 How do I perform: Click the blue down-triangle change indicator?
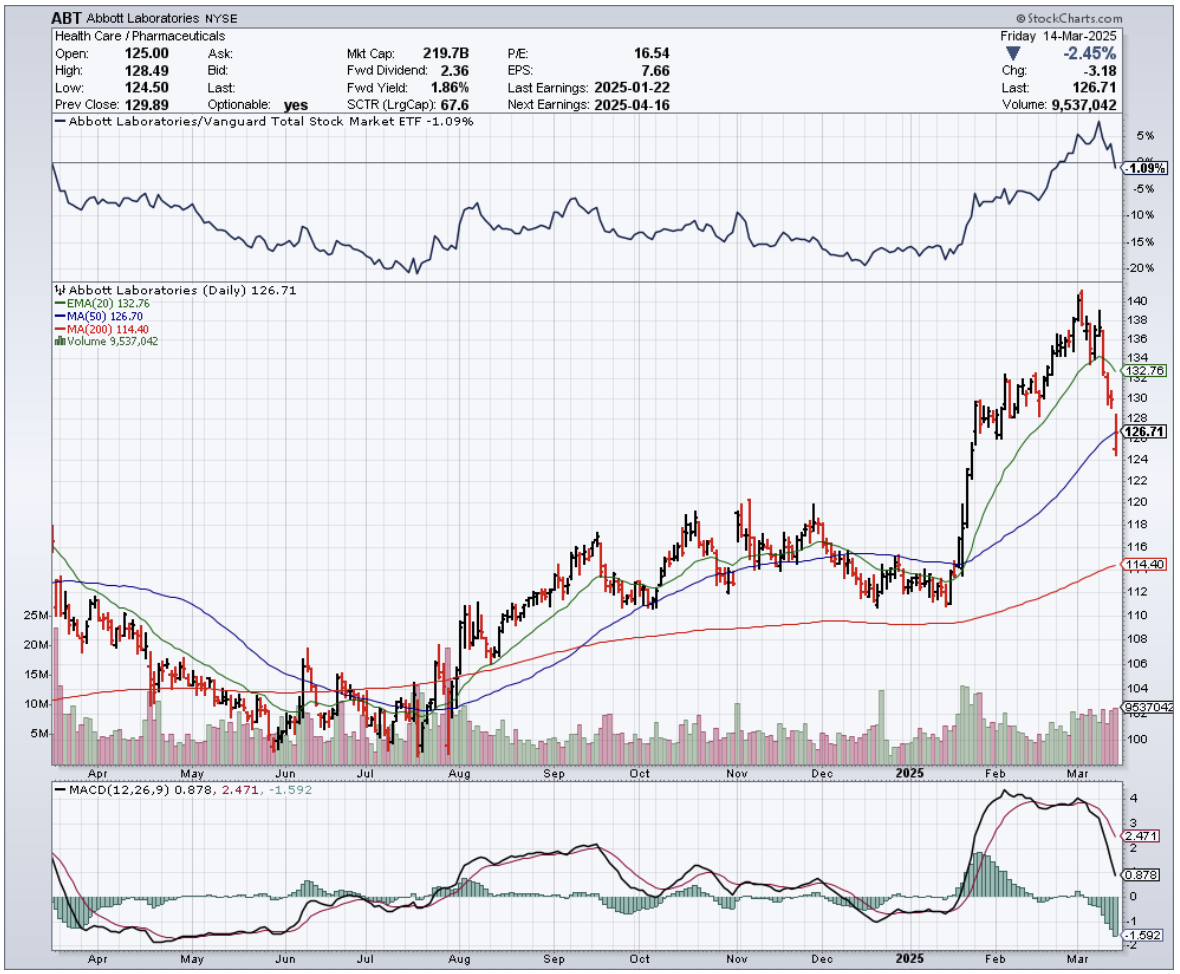(x=1013, y=53)
